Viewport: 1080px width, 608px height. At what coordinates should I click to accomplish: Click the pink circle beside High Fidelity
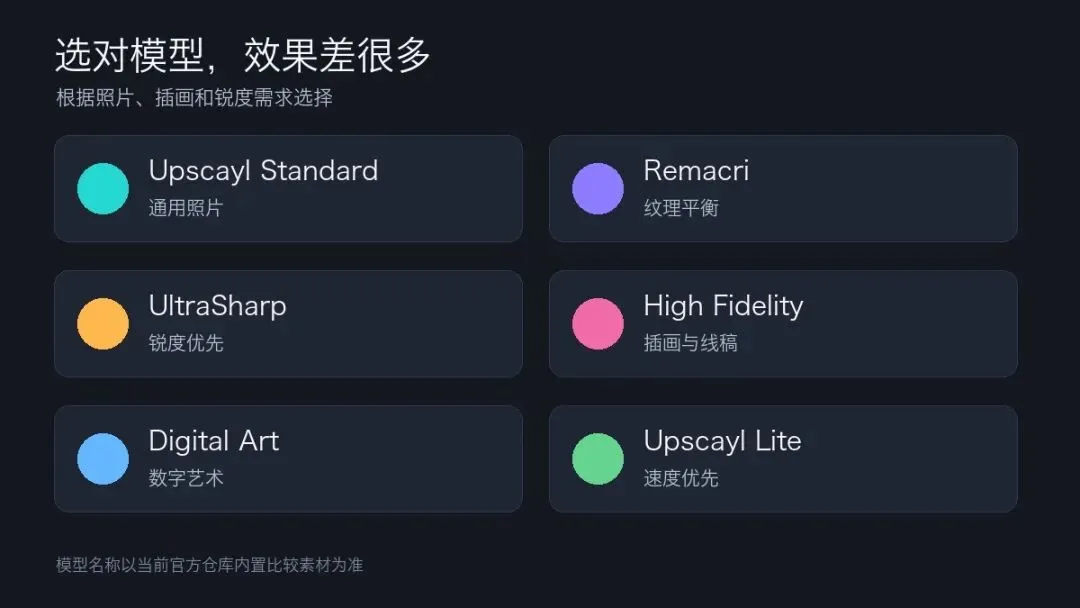598,324
